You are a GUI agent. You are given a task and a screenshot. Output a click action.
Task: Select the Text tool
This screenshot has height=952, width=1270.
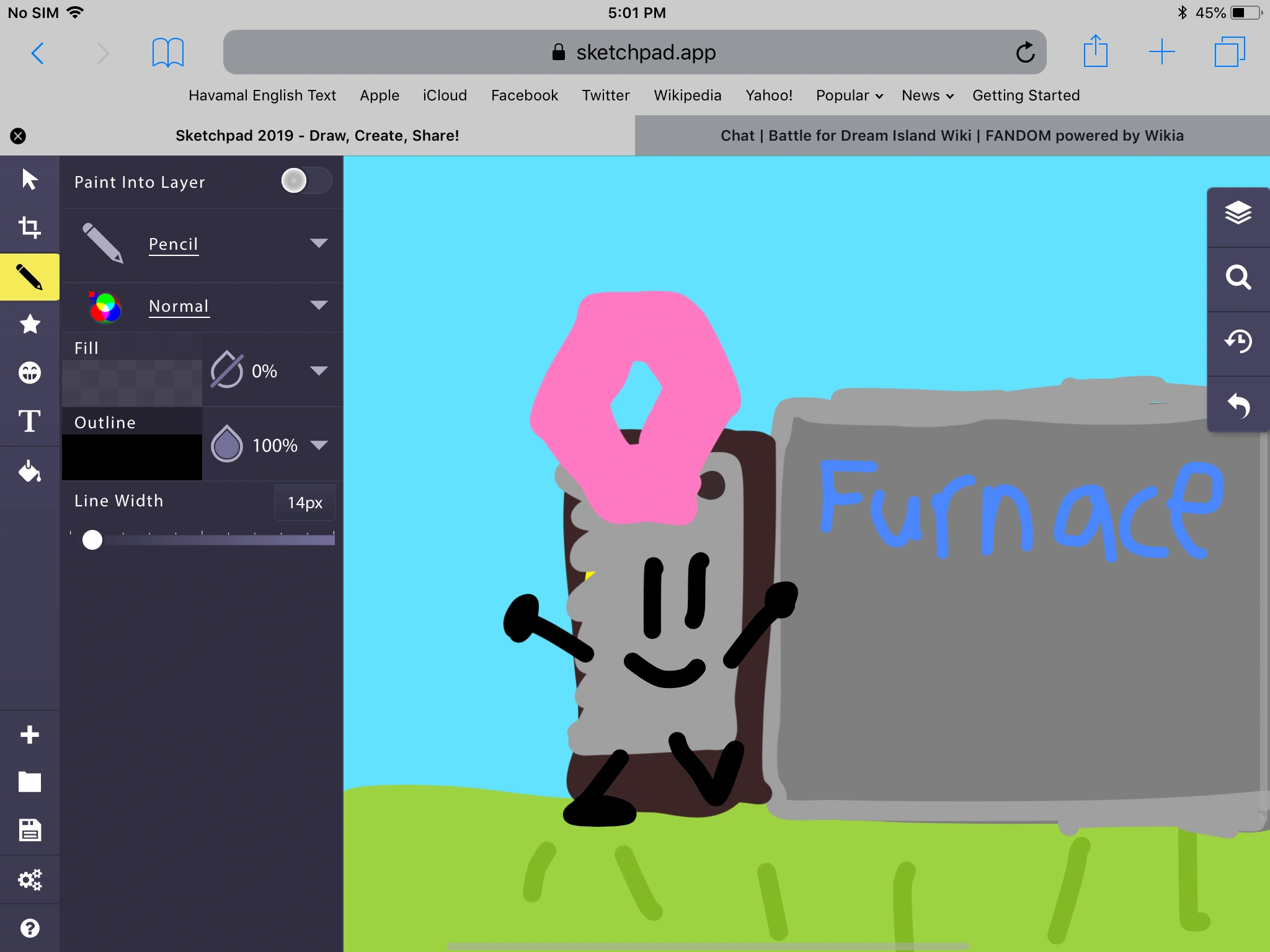tap(29, 421)
